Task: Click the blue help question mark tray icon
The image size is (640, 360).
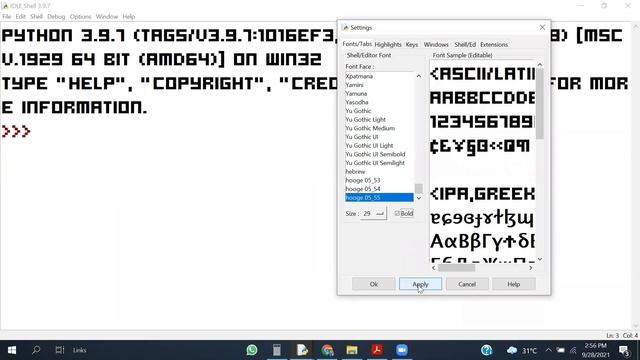Action: click(487, 350)
